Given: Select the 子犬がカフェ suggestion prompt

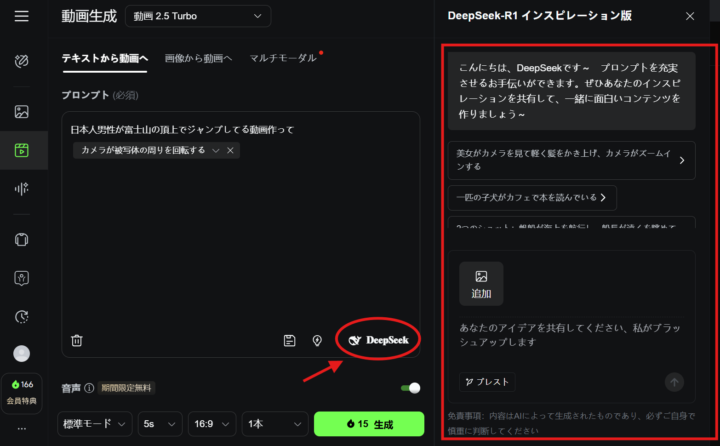Looking at the screenshot, I should [x=532, y=198].
